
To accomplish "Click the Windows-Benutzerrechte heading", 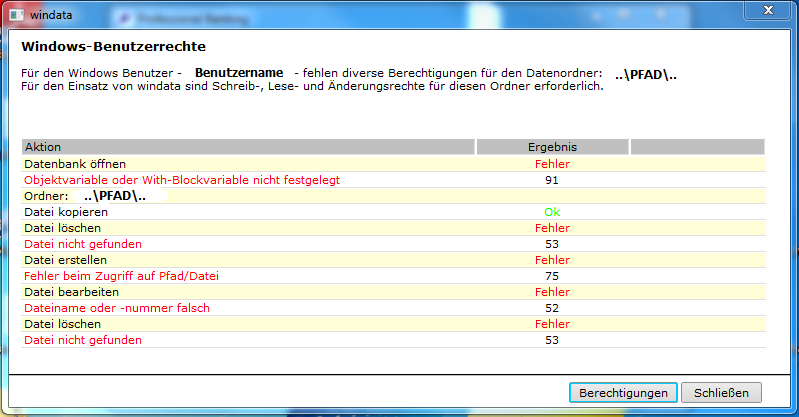I will pyautogui.click(x=114, y=46).
